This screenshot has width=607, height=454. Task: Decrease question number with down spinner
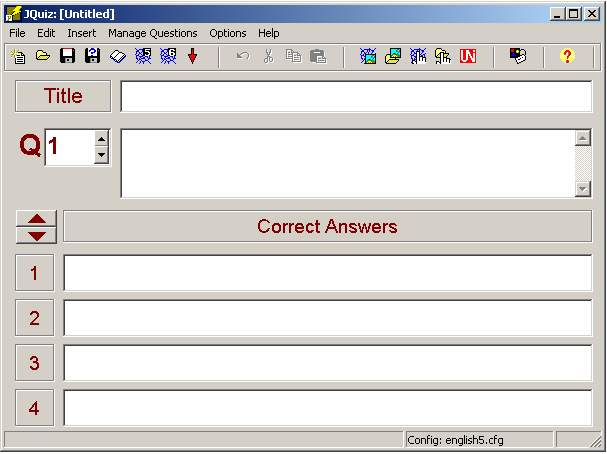(x=101, y=155)
